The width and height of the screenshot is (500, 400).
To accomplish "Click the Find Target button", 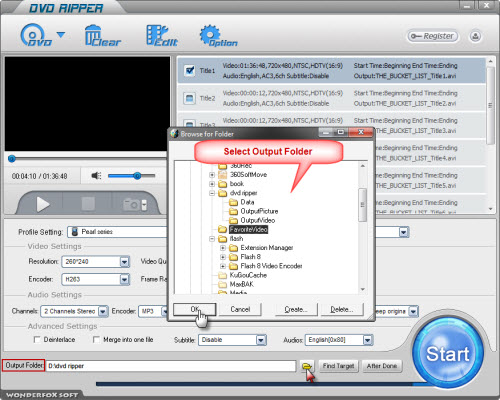I will pos(338,366).
